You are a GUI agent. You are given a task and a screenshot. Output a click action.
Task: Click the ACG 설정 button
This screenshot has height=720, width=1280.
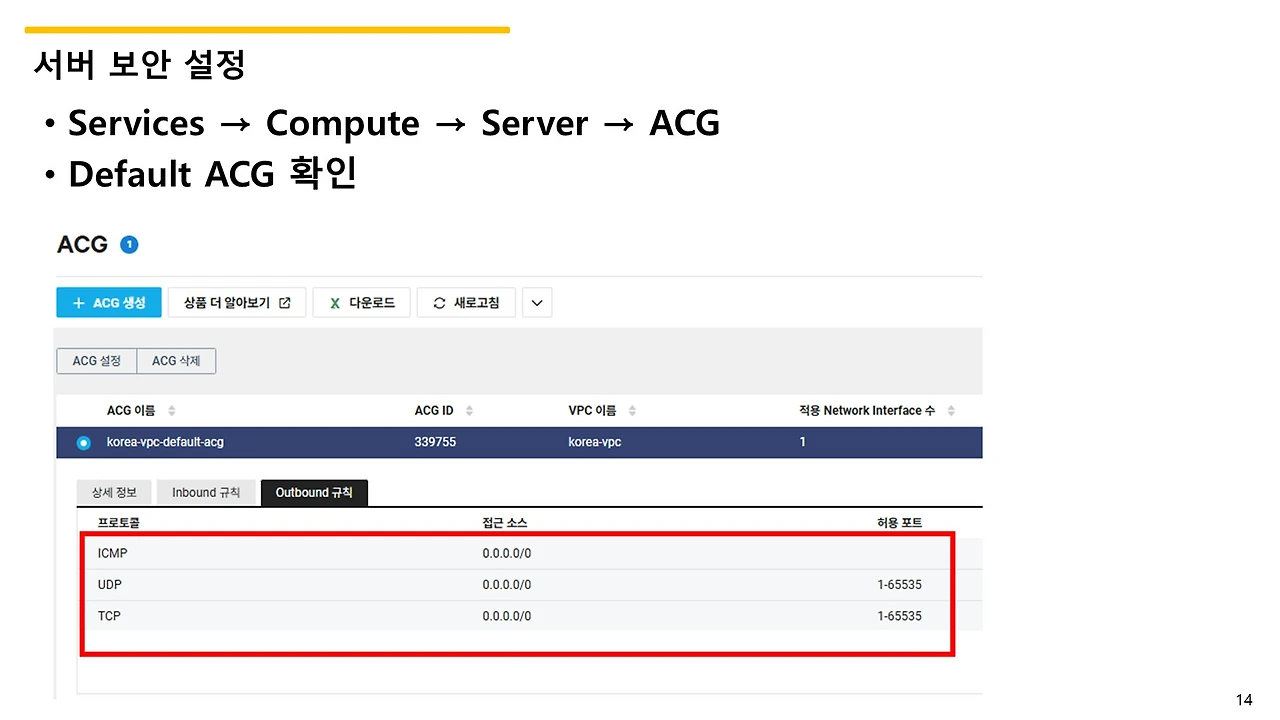point(97,361)
